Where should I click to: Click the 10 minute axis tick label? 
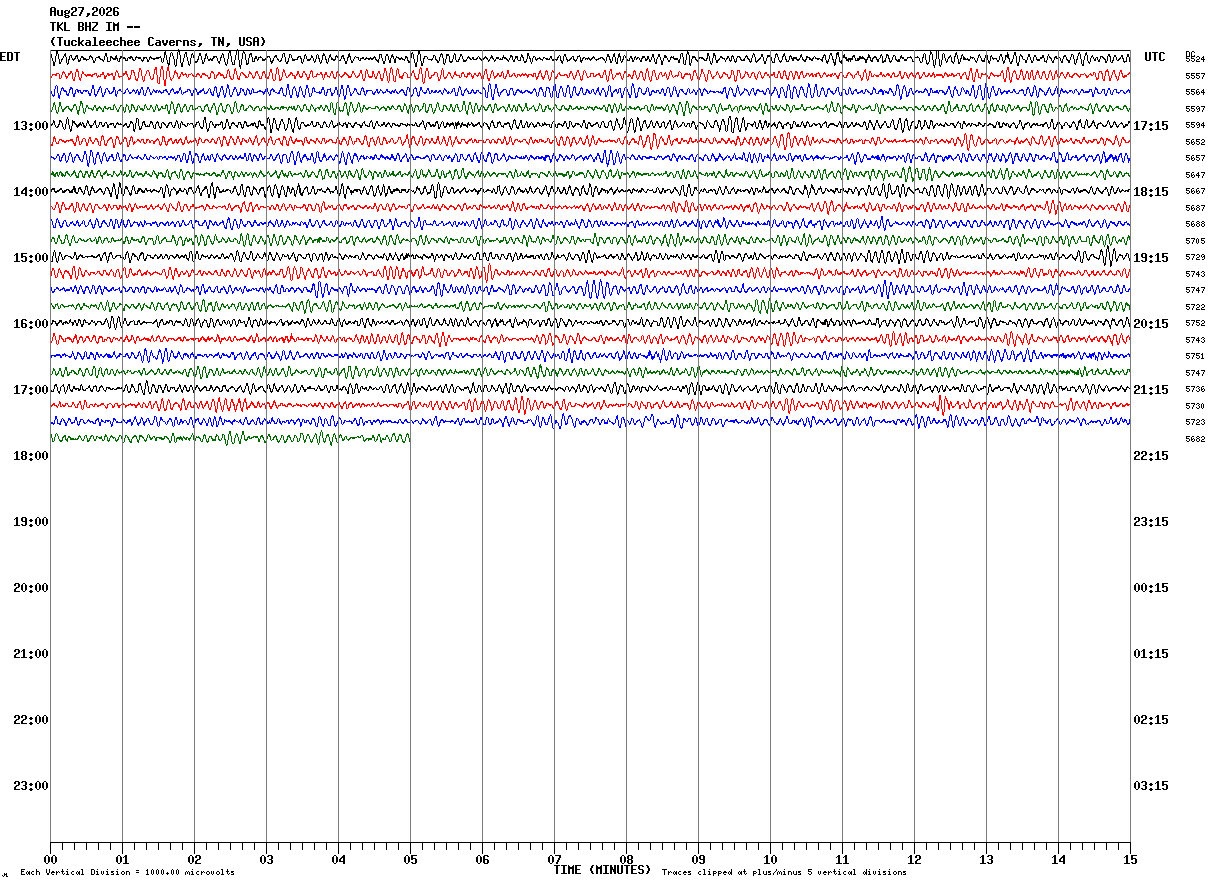(x=770, y=859)
